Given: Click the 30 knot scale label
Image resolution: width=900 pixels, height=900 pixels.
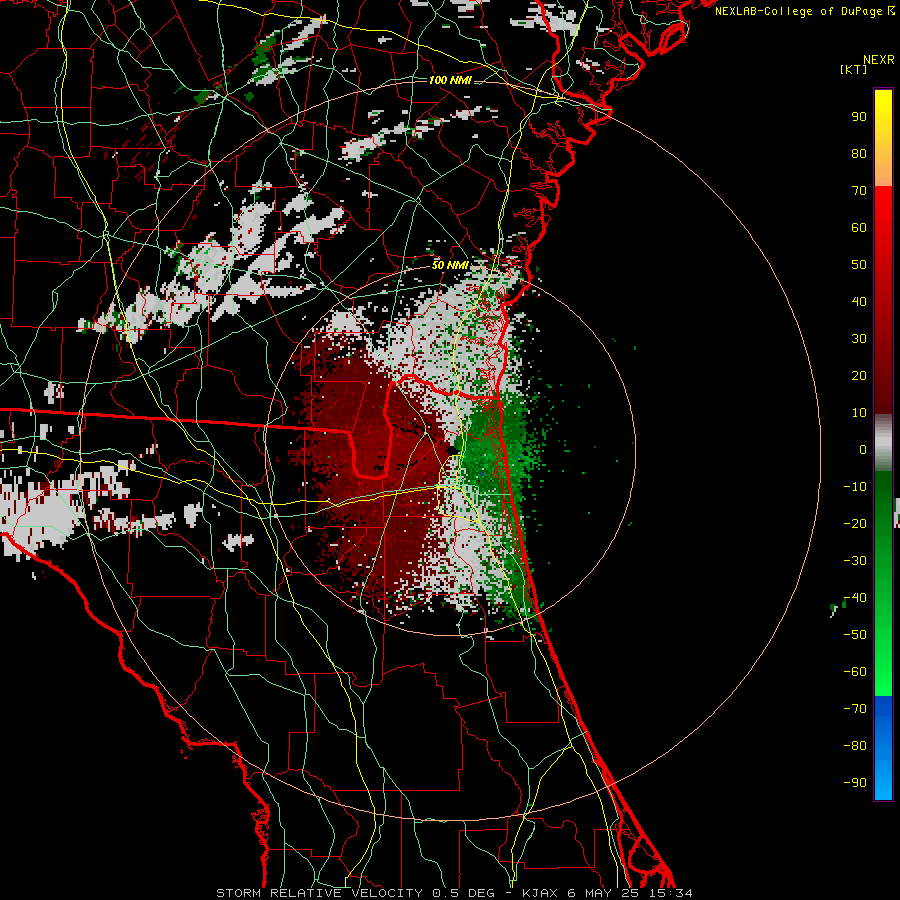Looking at the screenshot, I should pos(859,339).
